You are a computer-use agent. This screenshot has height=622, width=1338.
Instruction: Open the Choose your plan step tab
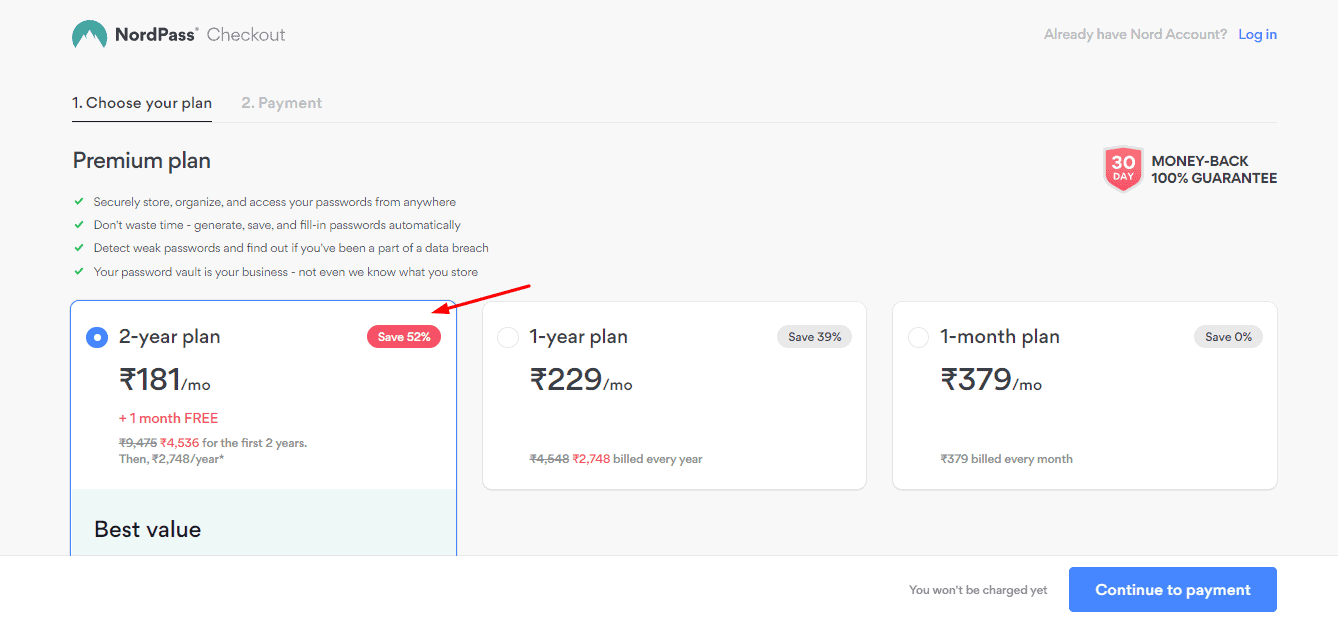pyautogui.click(x=142, y=103)
